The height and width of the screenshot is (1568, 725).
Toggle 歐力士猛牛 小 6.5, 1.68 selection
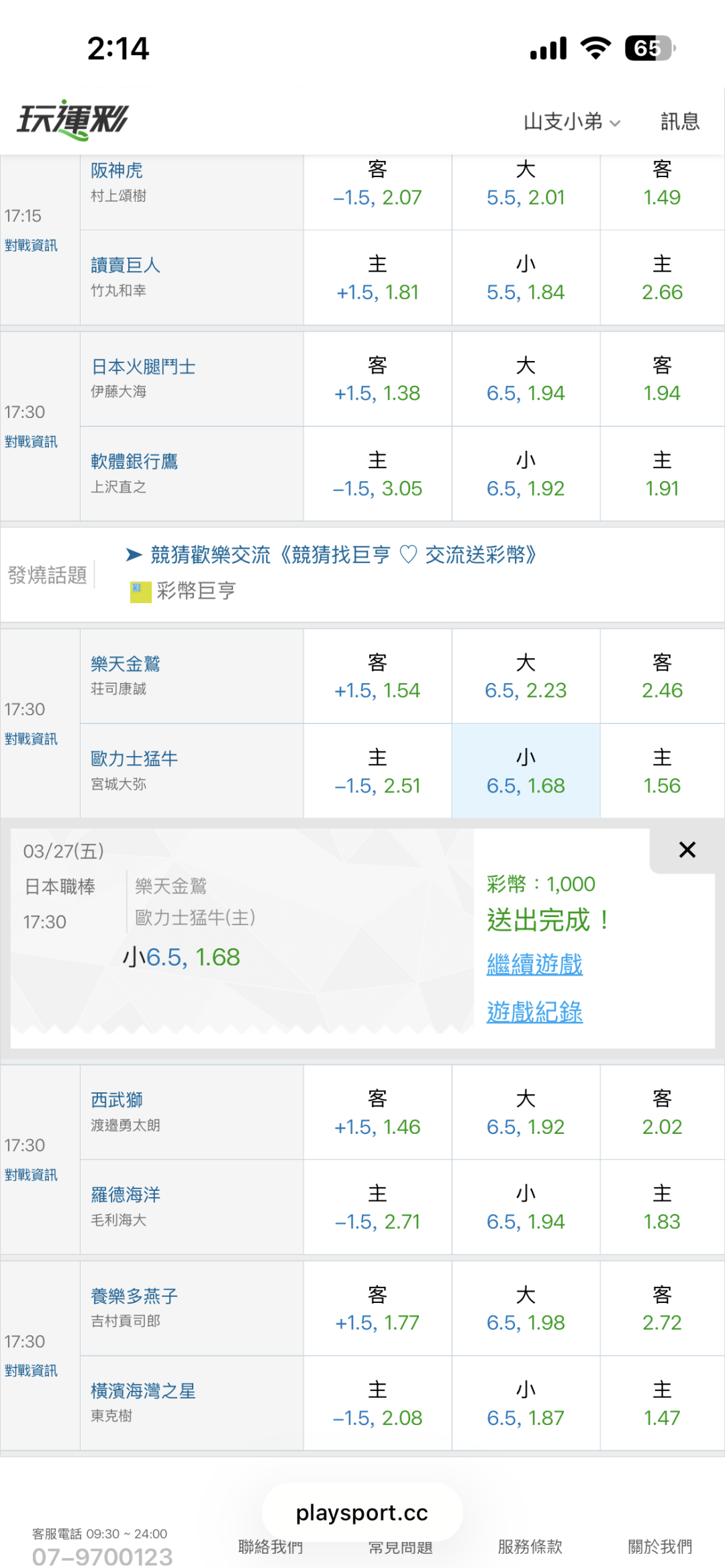pyautogui.click(x=526, y=772)
